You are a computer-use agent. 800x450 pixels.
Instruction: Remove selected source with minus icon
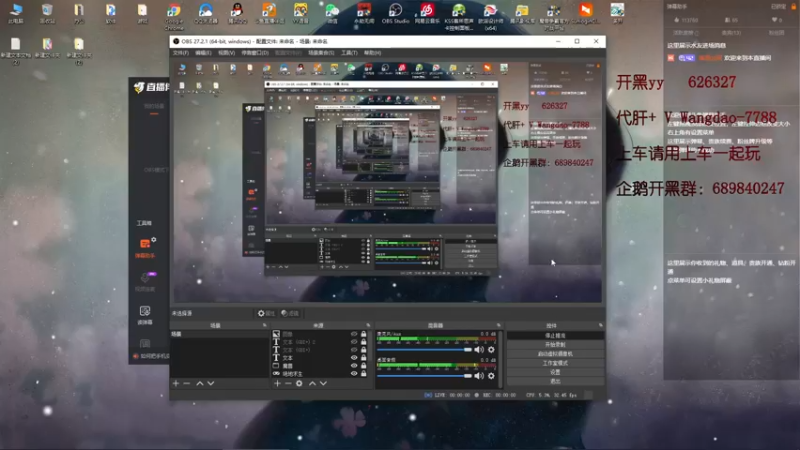[288, 383]
